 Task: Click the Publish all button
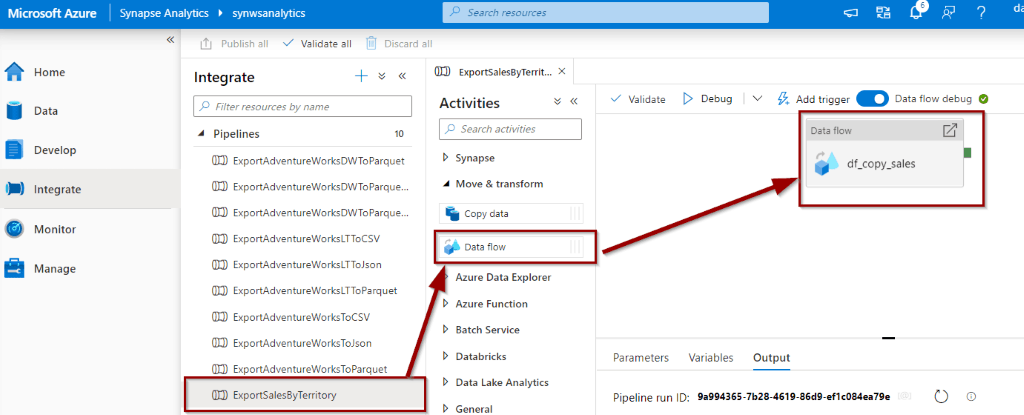point(234,44)
